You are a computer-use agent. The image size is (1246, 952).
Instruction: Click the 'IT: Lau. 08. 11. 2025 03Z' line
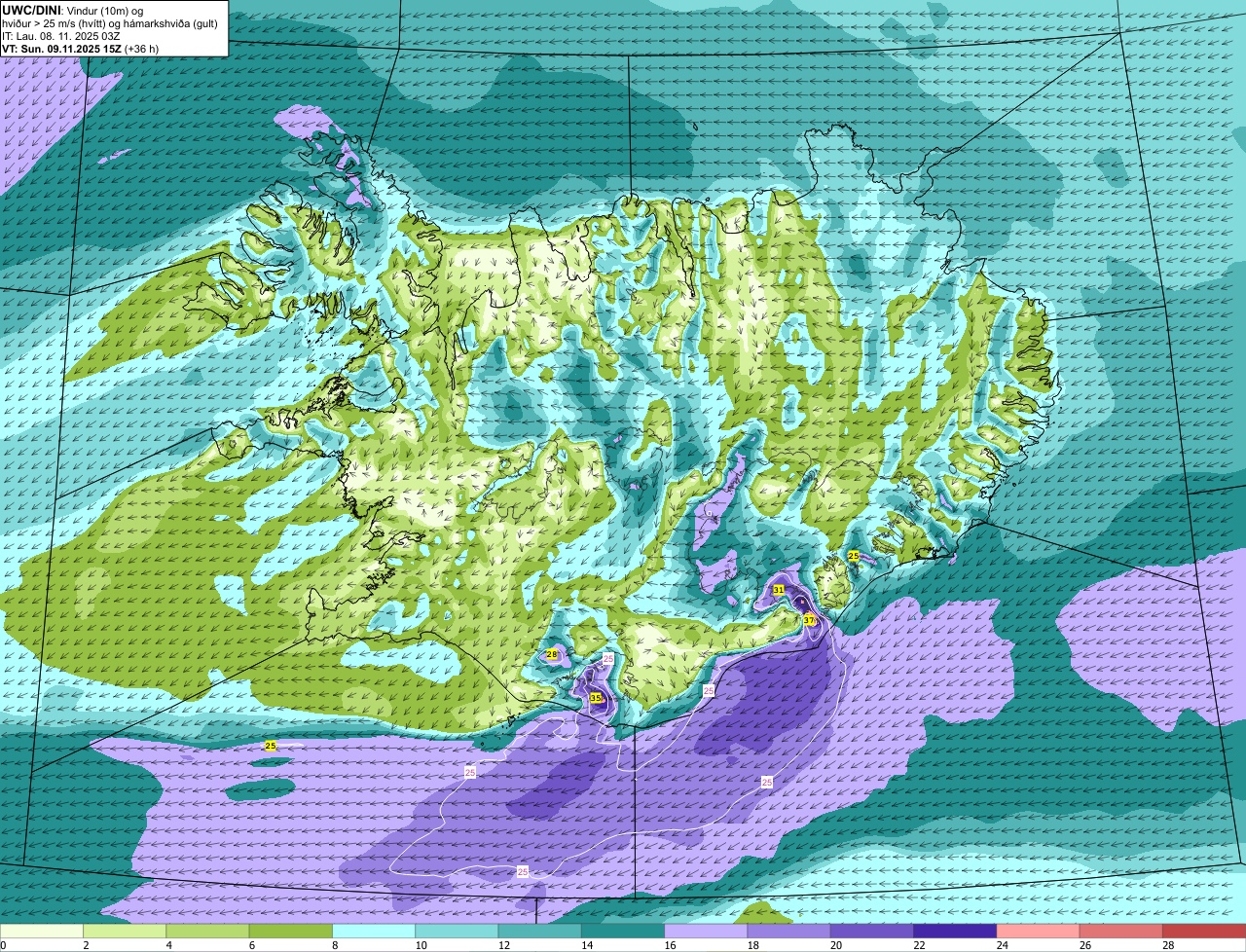[61, 36]
